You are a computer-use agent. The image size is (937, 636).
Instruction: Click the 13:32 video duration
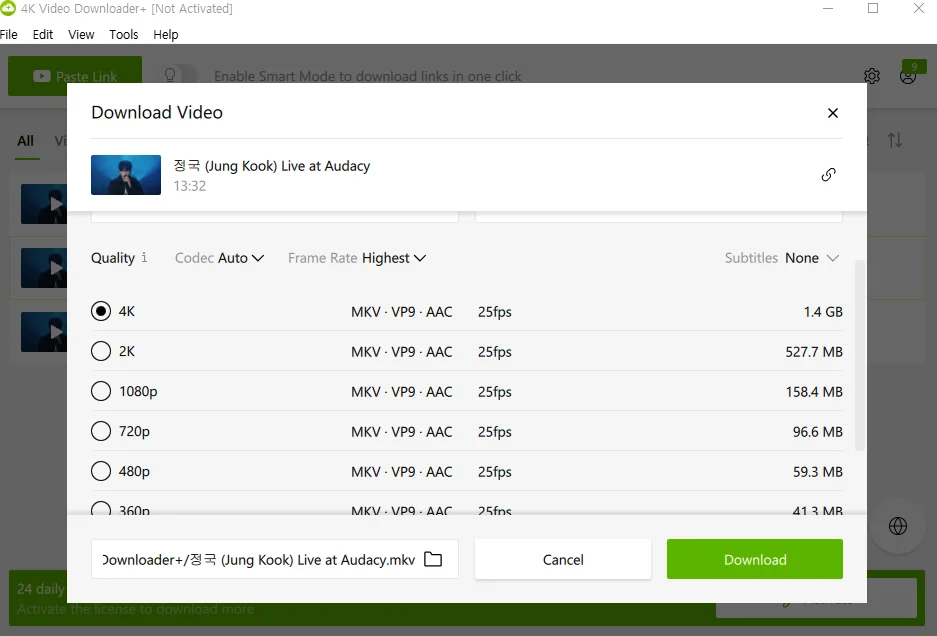(x=190, y=186)
